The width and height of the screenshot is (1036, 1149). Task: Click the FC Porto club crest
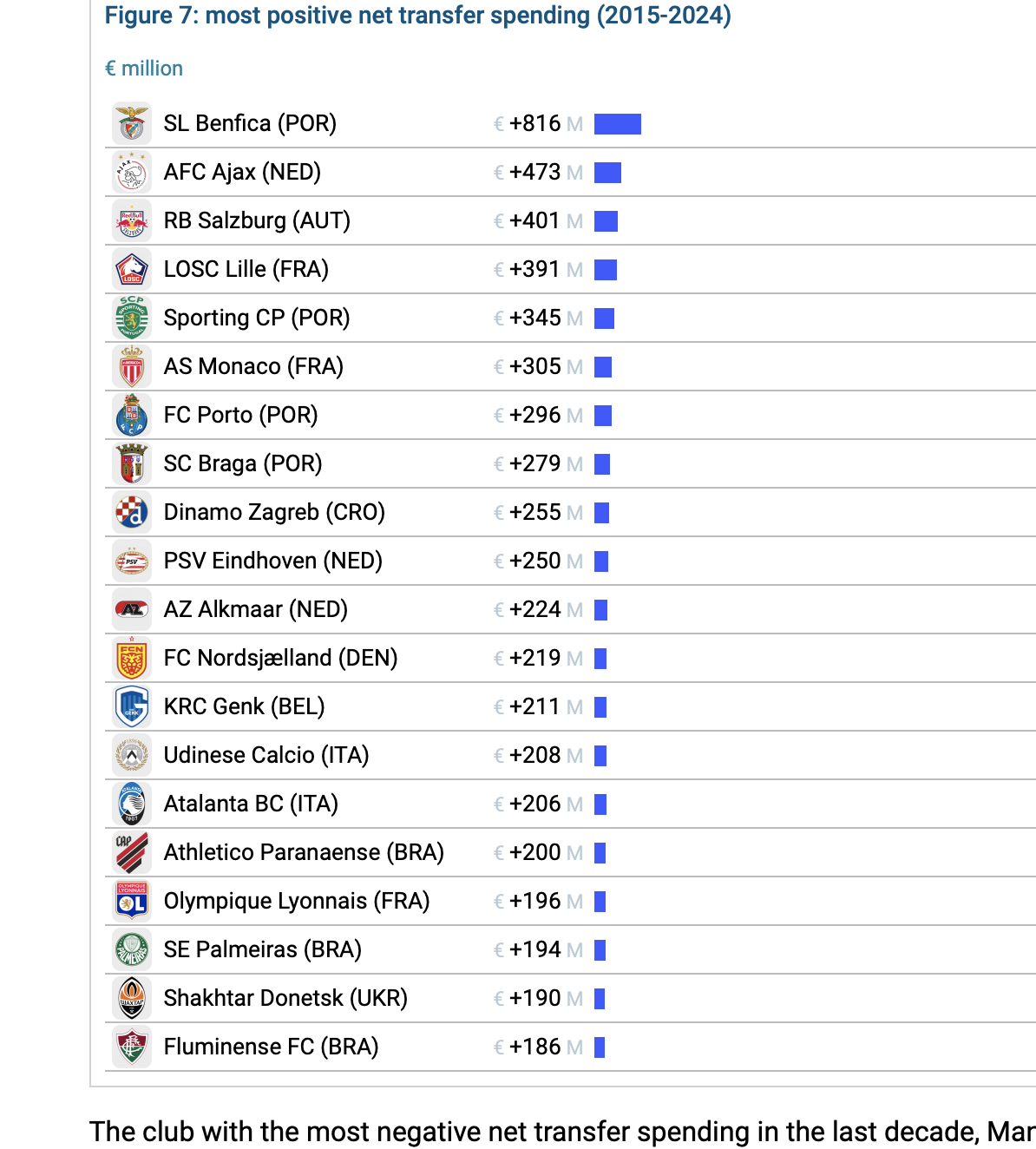tap(132, 415)
